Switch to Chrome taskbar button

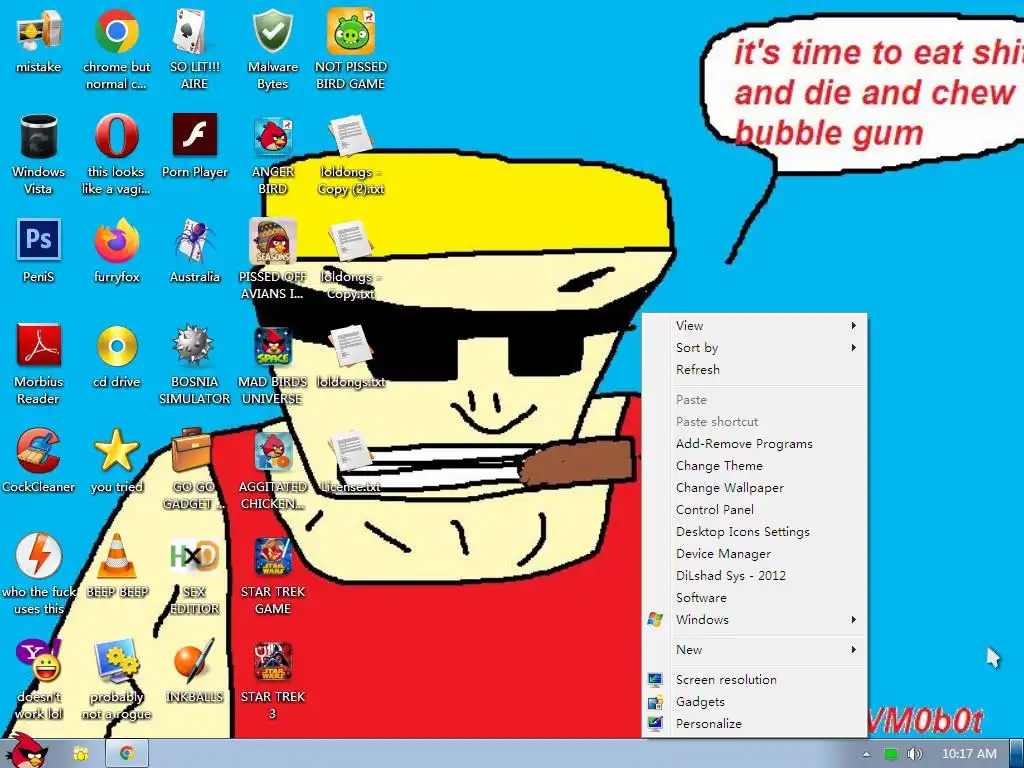tap(127, 754)
